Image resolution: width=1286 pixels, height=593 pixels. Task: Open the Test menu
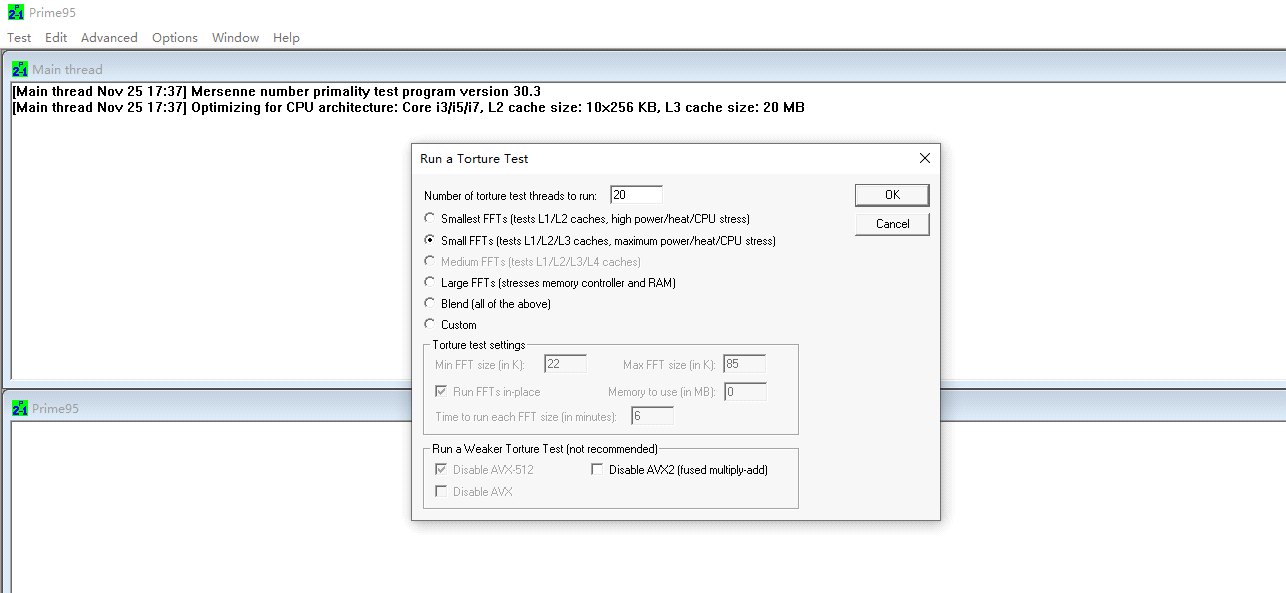click(19, 37)
